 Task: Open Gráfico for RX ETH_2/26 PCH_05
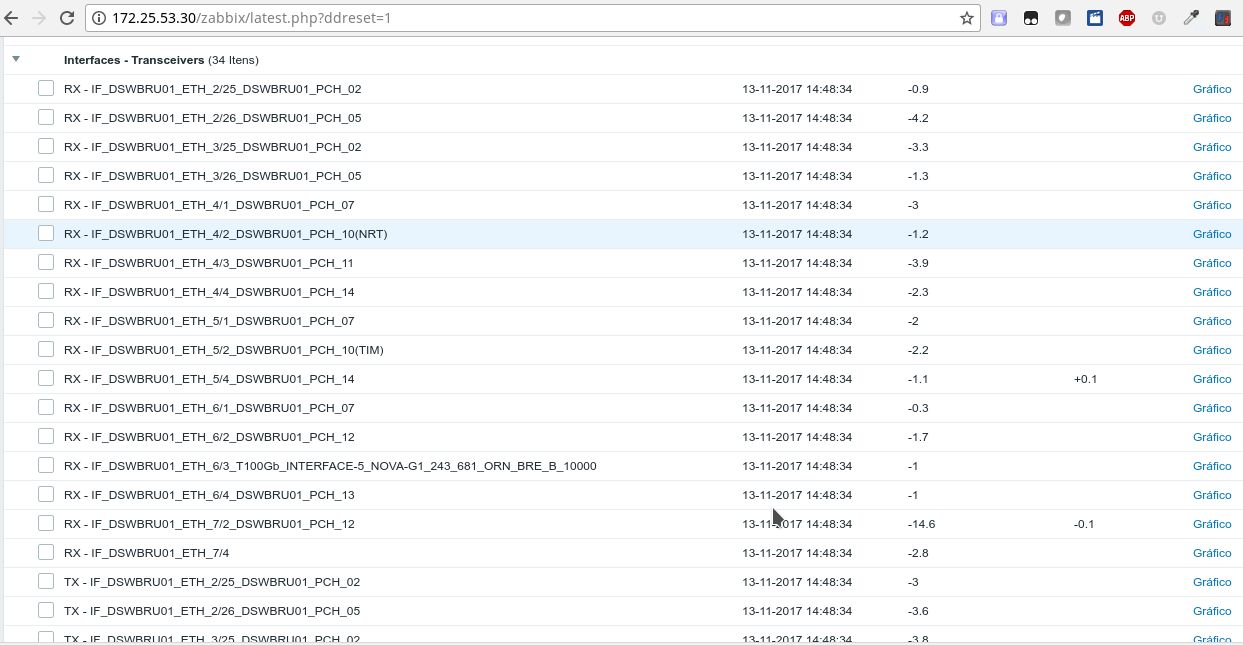click(x=1212, y=118)
